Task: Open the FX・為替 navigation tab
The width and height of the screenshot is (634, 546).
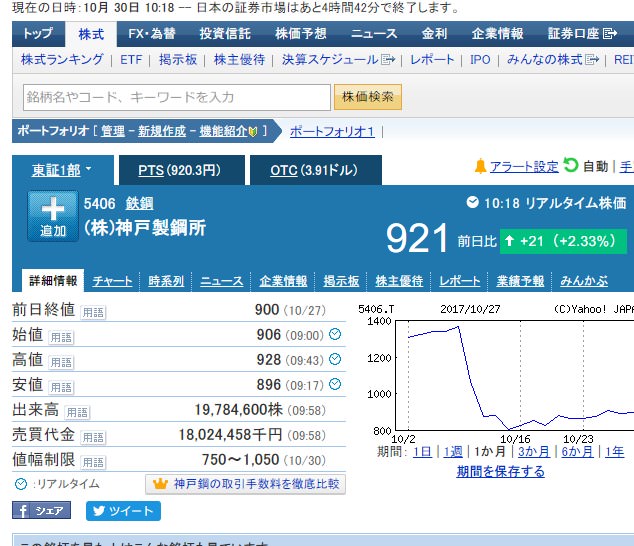Action: [x=152, y=34]
